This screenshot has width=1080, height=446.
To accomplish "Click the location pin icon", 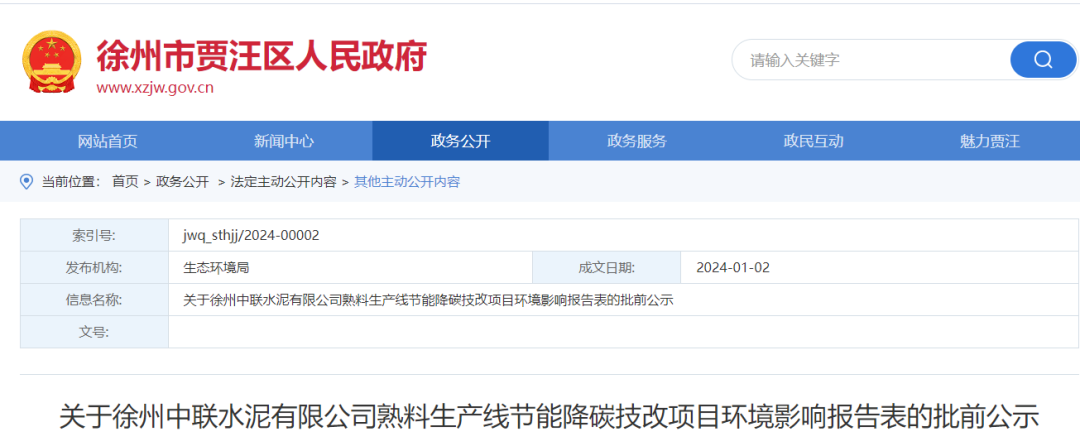I will pyautogui.click(x=27, y=182).
